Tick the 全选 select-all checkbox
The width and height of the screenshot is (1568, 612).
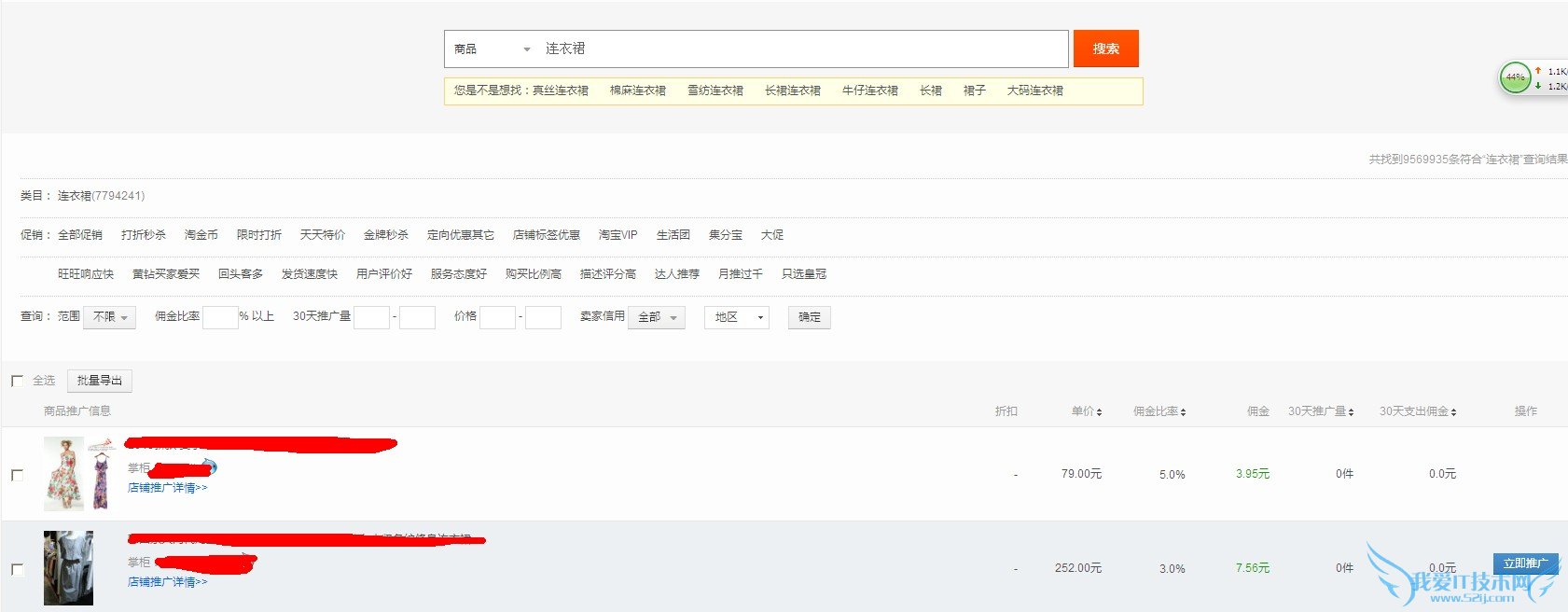pyautogui.click(x=17, y=381)
